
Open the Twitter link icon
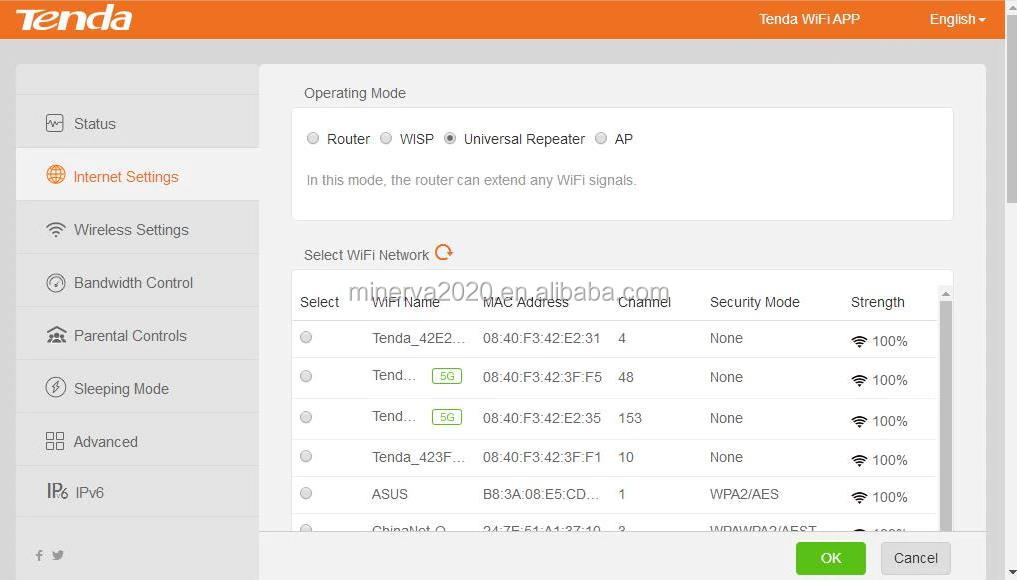coord(58,555)
